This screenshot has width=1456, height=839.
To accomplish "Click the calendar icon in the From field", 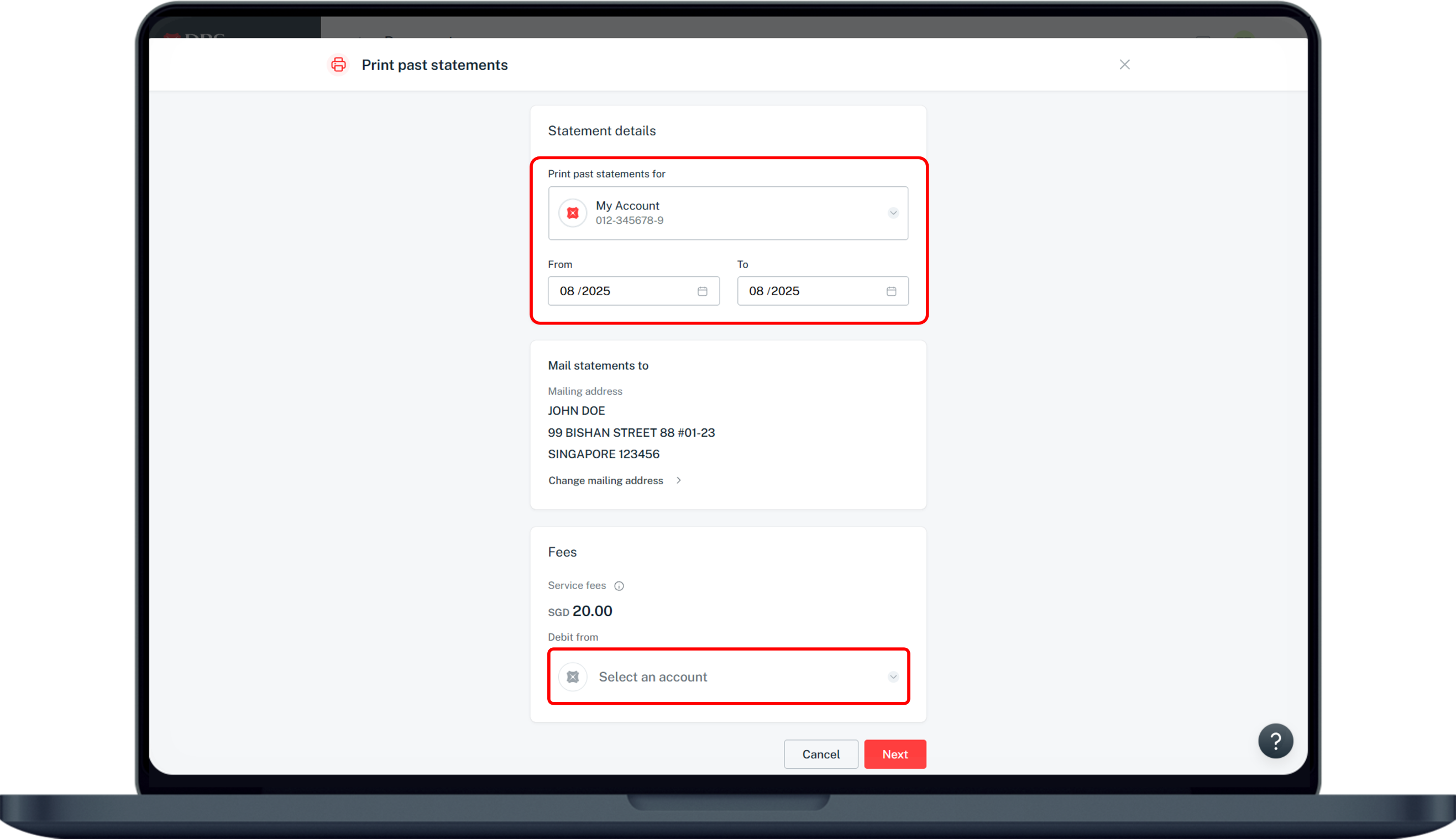I will click(702, 291).
